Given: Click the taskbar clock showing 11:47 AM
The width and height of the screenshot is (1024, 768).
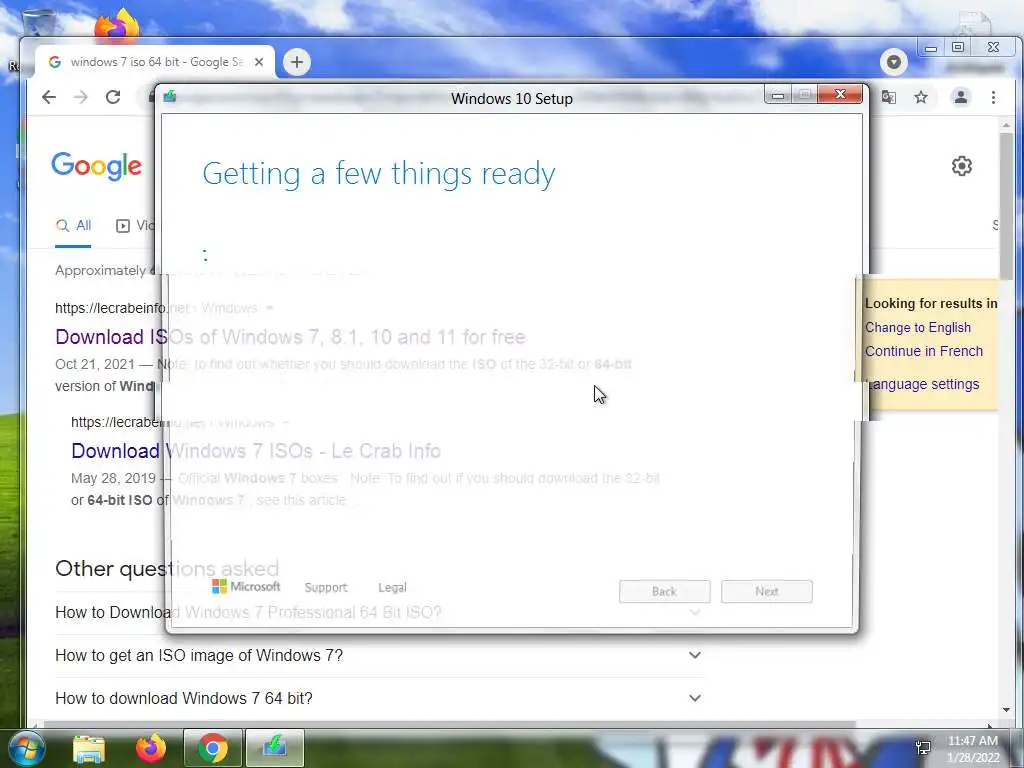Looking at the screenshot, I should pos(972,749).
